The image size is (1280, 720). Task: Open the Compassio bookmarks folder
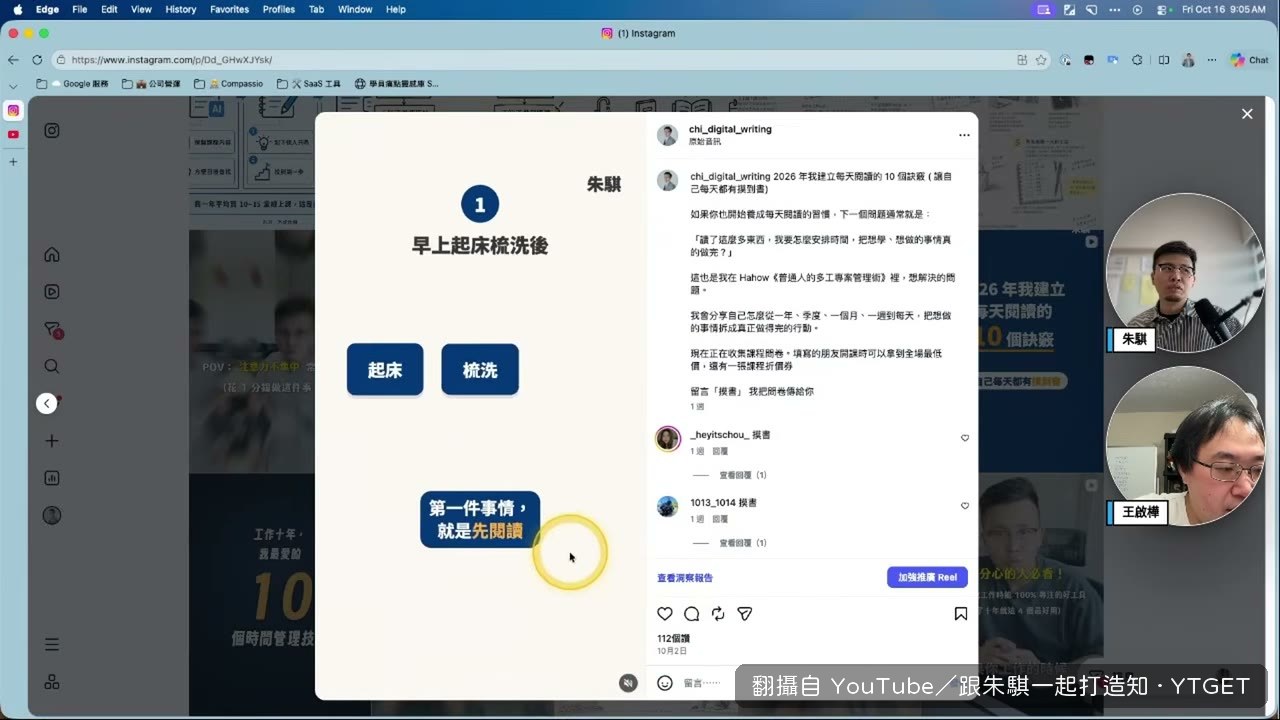click(x=229, y=84)
